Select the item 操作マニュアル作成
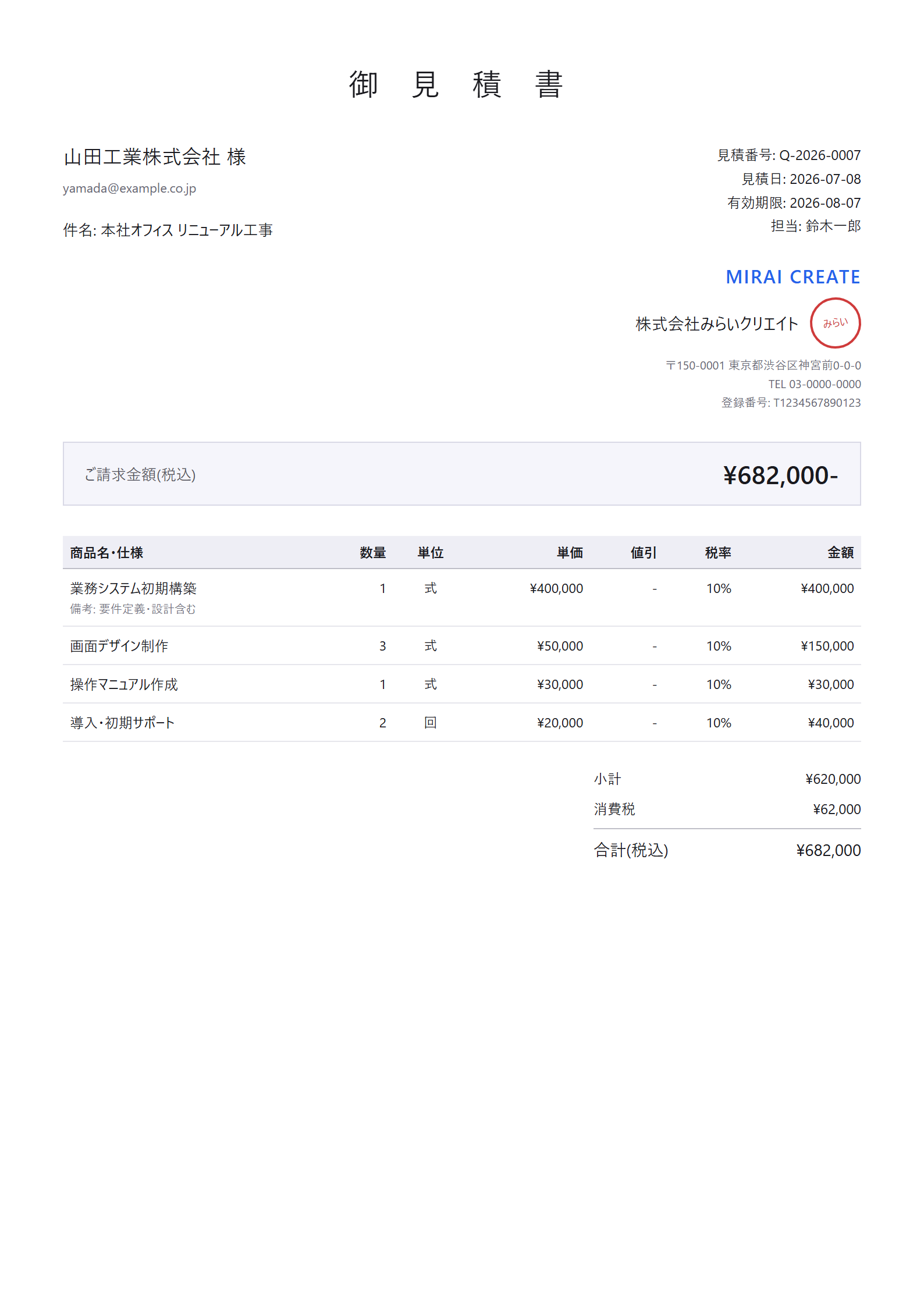924x1307 pixels. point(124,684)
